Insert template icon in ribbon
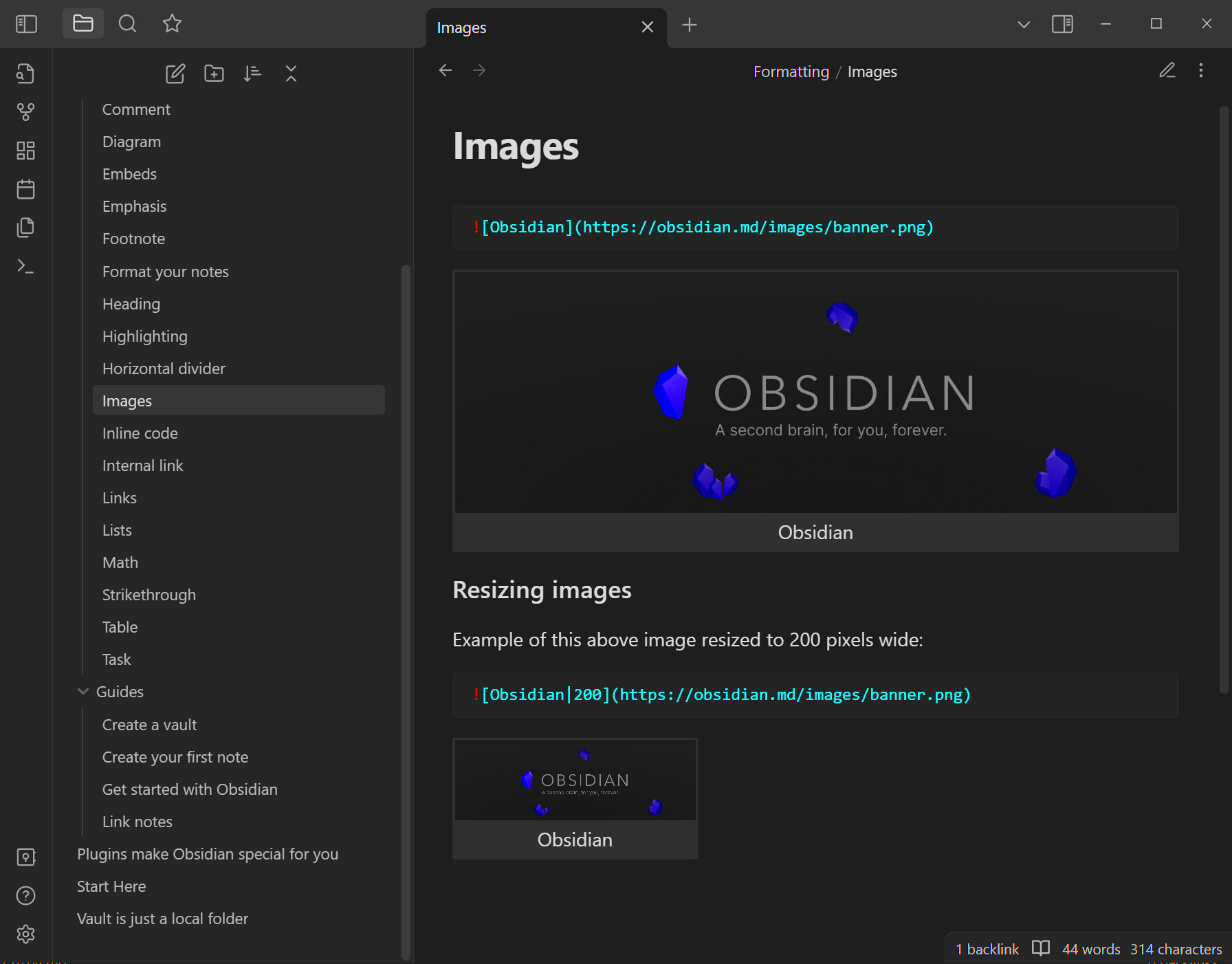The height and width of the screenshot is (964, 1232). pyautogui.click(x=25, y=227)
